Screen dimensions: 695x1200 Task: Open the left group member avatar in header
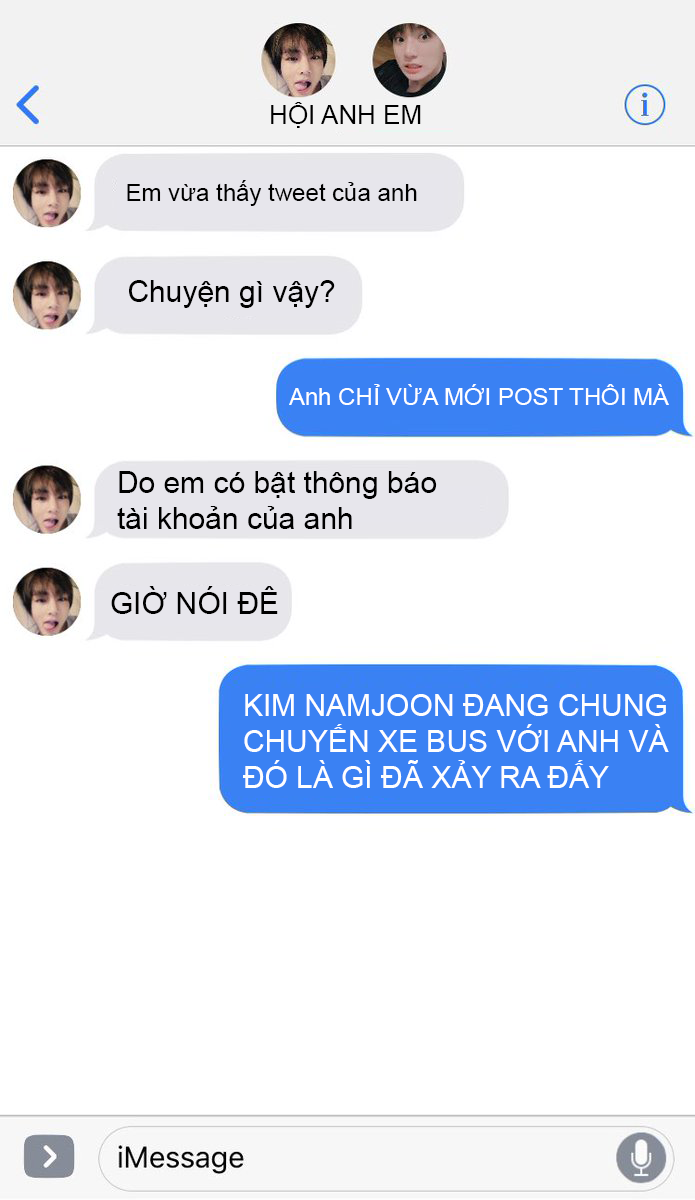click(x=298, y=60)
